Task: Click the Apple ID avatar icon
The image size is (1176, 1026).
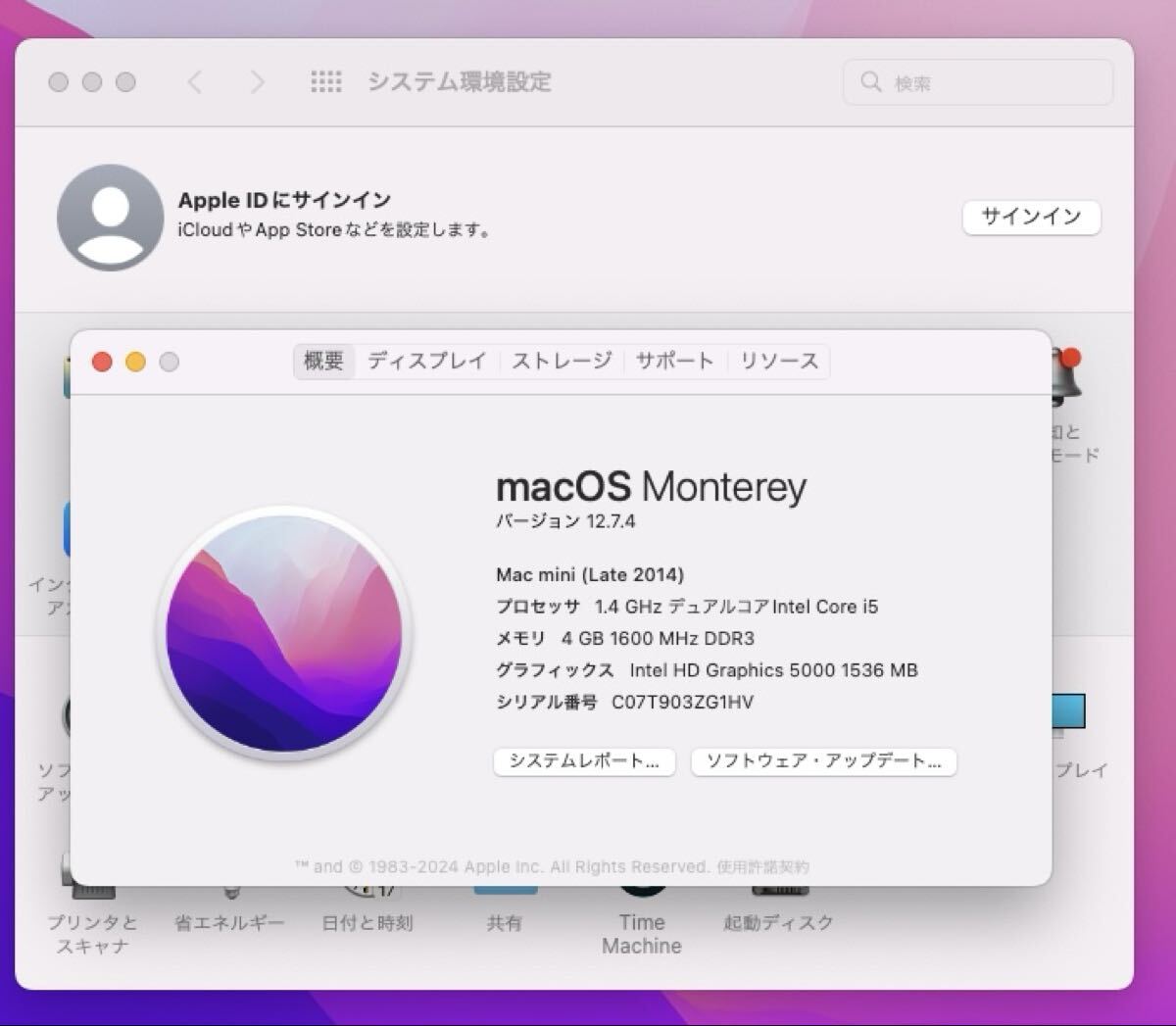Action: (110, 217)
